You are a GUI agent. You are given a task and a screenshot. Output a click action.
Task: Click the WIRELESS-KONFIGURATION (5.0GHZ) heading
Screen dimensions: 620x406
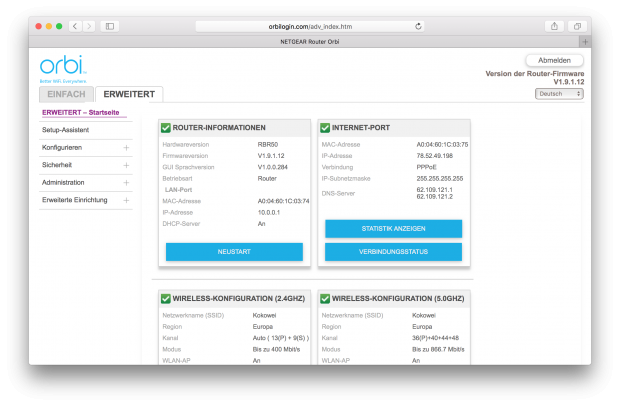(398, 298)
